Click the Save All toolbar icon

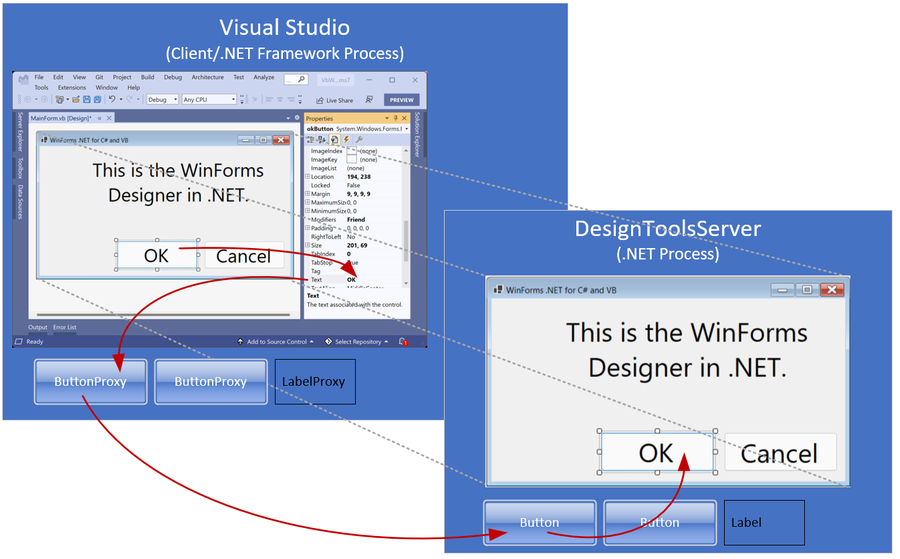(98, 99)
